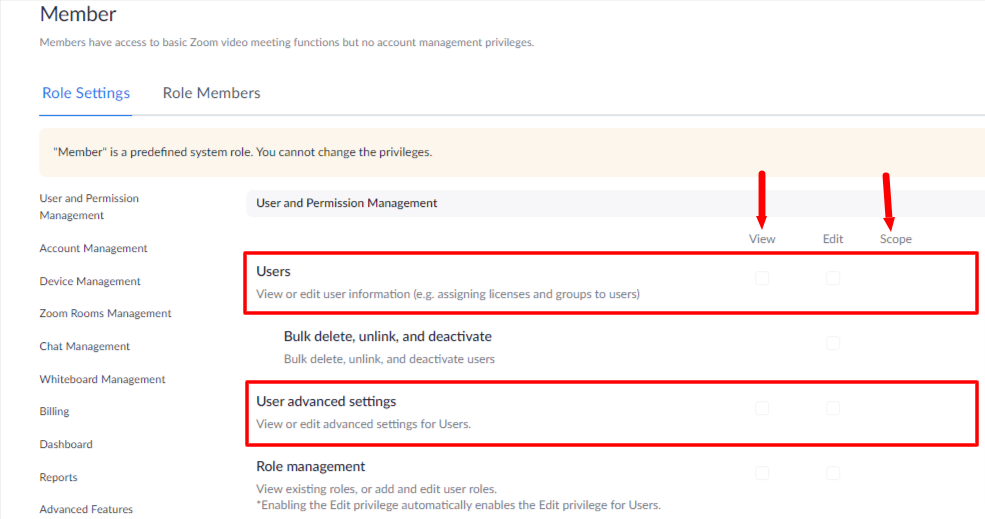985x519 pixels.
Task: Toggle the View checkbox for Users
Action: [762, 278]
